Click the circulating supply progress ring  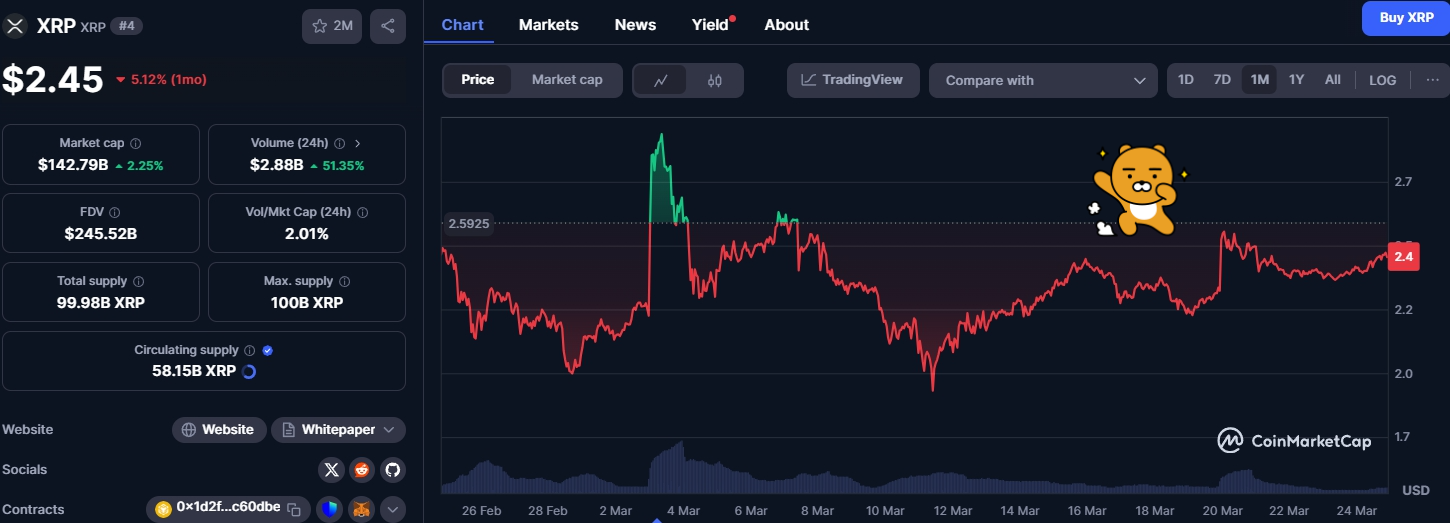click(249, 371)
